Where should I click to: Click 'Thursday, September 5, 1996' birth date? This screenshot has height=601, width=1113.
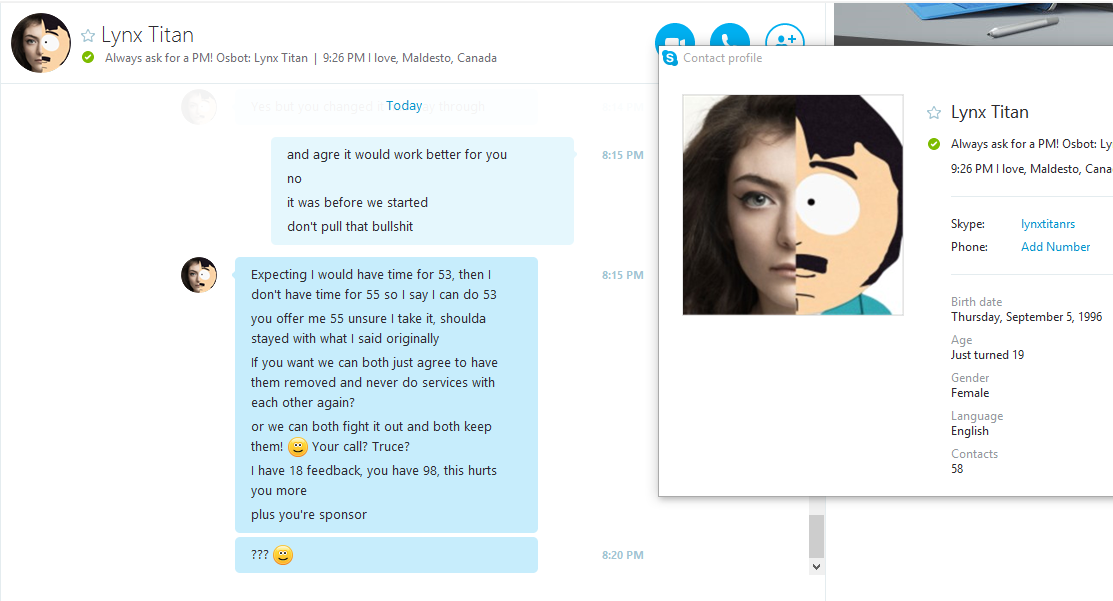tap(1026, 317)
